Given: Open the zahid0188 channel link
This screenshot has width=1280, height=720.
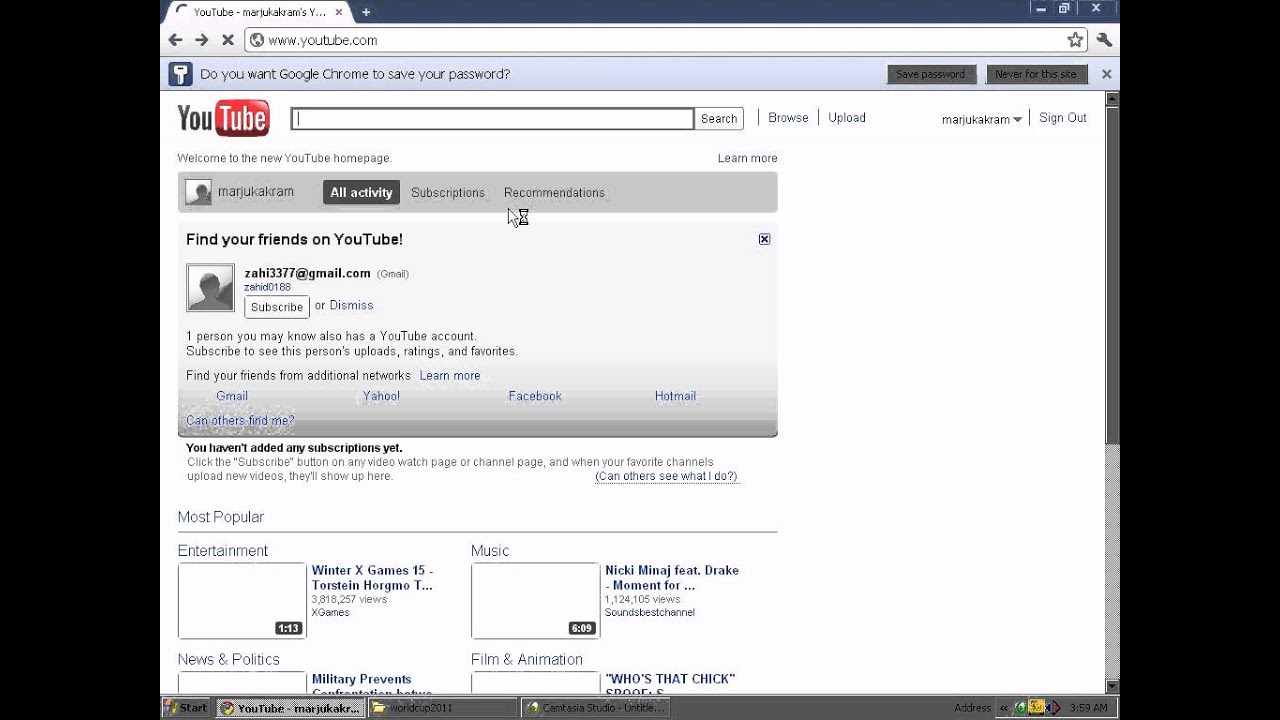Looking at the screenshot, I should pos(267,287).
